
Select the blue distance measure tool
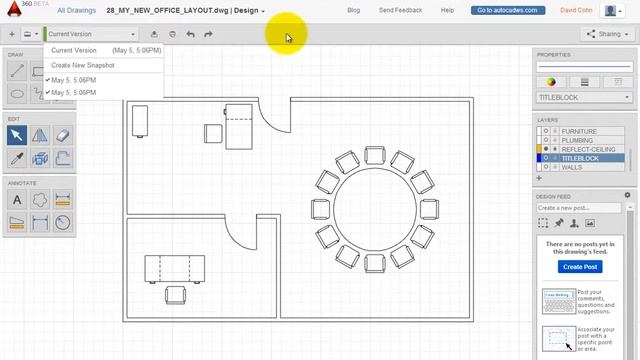coord(40,223)
